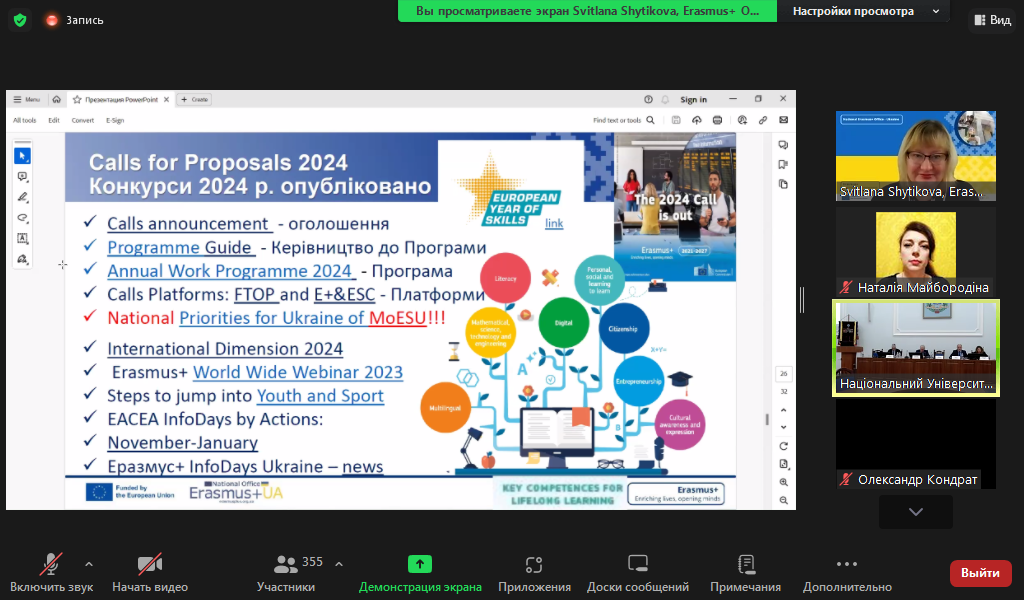
Task: Open the Acrobat notifications bell
Action: point(665,99)
